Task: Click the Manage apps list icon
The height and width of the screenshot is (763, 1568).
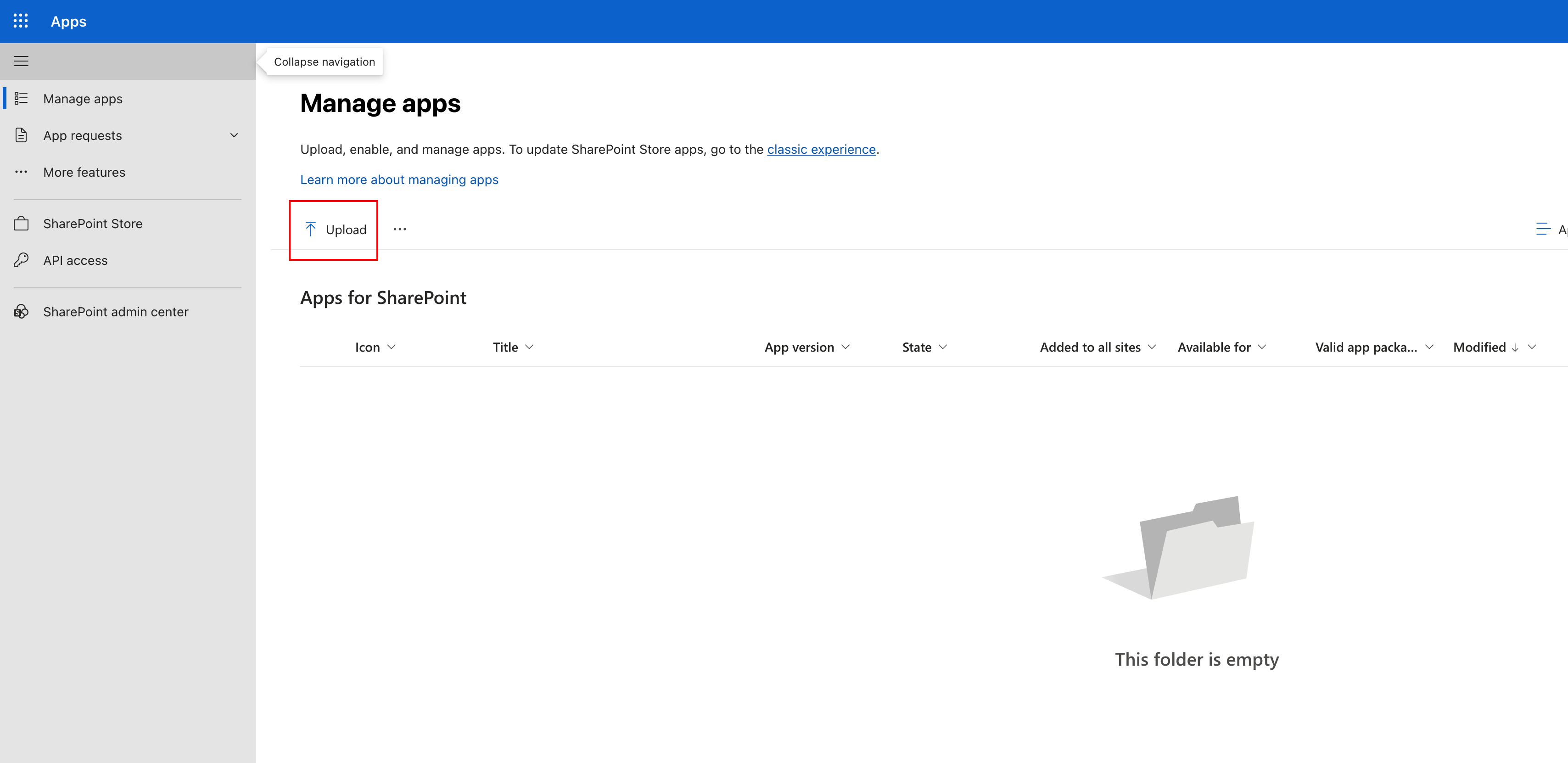Action: pyautogui.click(x=21, y=98)
